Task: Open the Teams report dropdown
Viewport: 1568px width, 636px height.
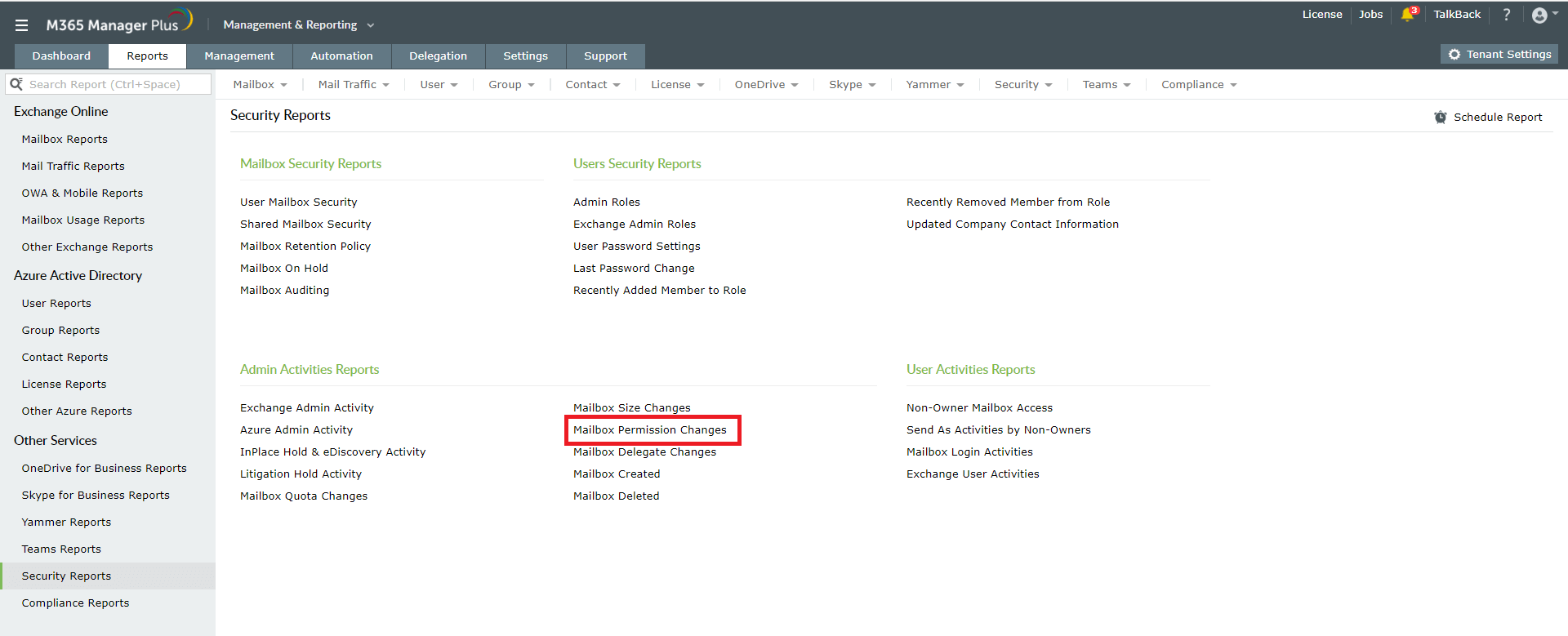Action: (1107, 84)
